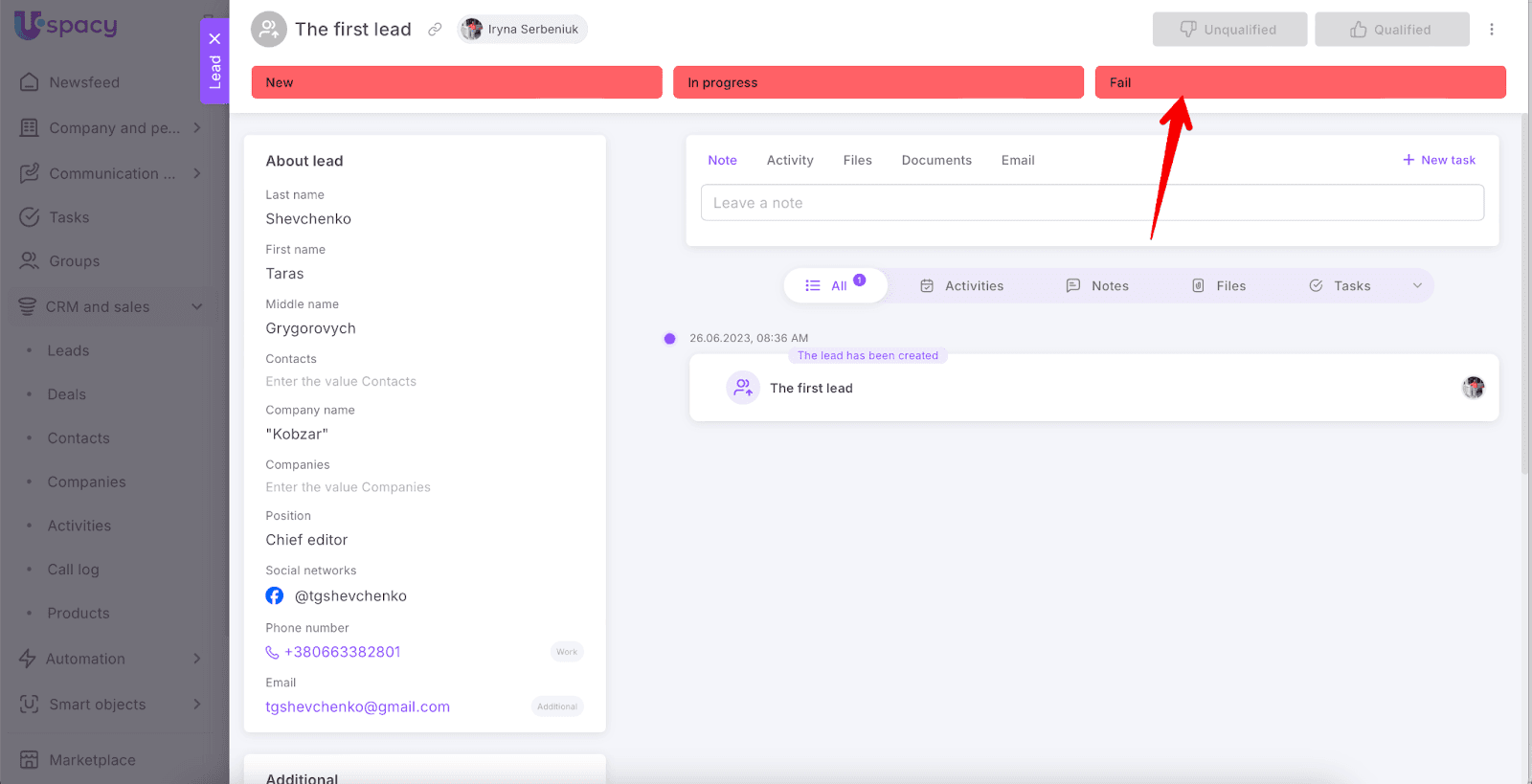Open the three-dot more options menu

click(1491, 30)
